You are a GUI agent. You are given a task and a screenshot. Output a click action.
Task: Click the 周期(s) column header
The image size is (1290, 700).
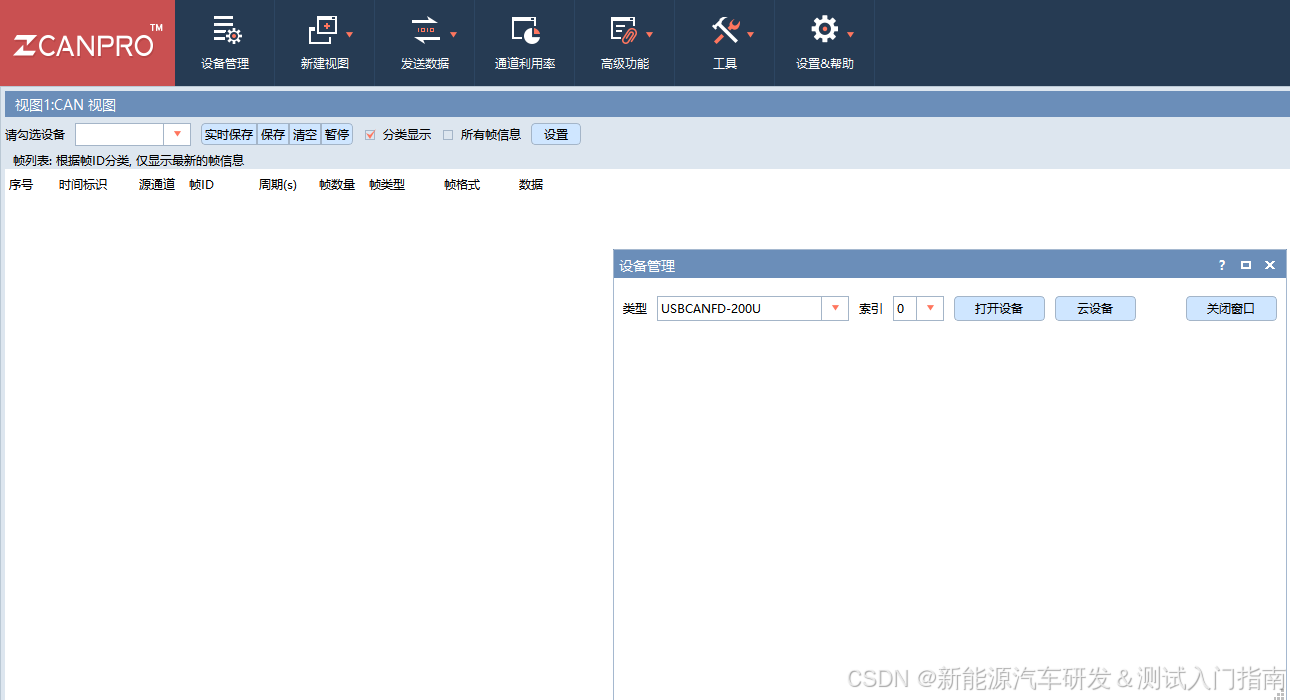click(x=278, y=185)
